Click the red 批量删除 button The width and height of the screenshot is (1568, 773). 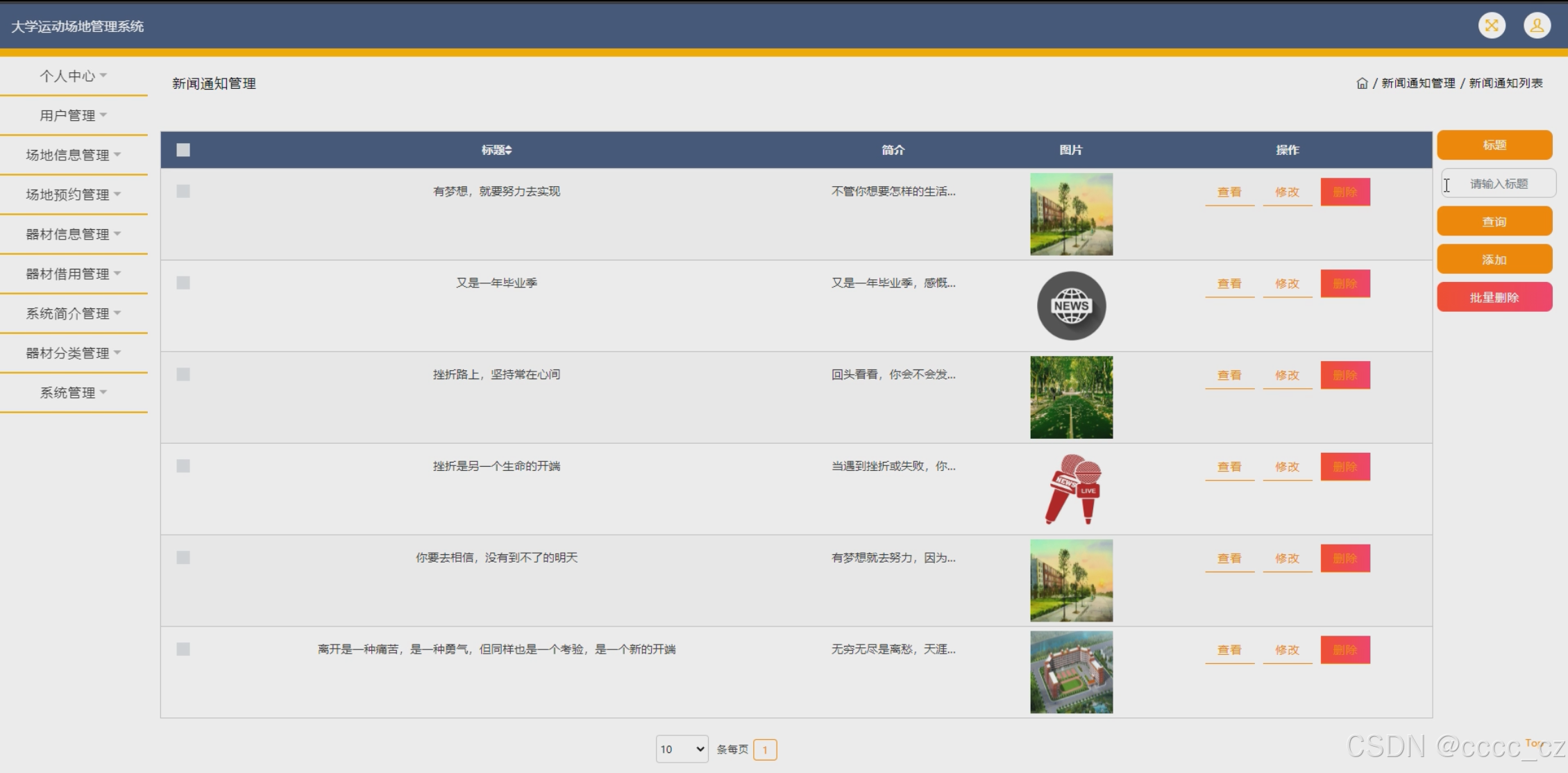click(1494, 297)
